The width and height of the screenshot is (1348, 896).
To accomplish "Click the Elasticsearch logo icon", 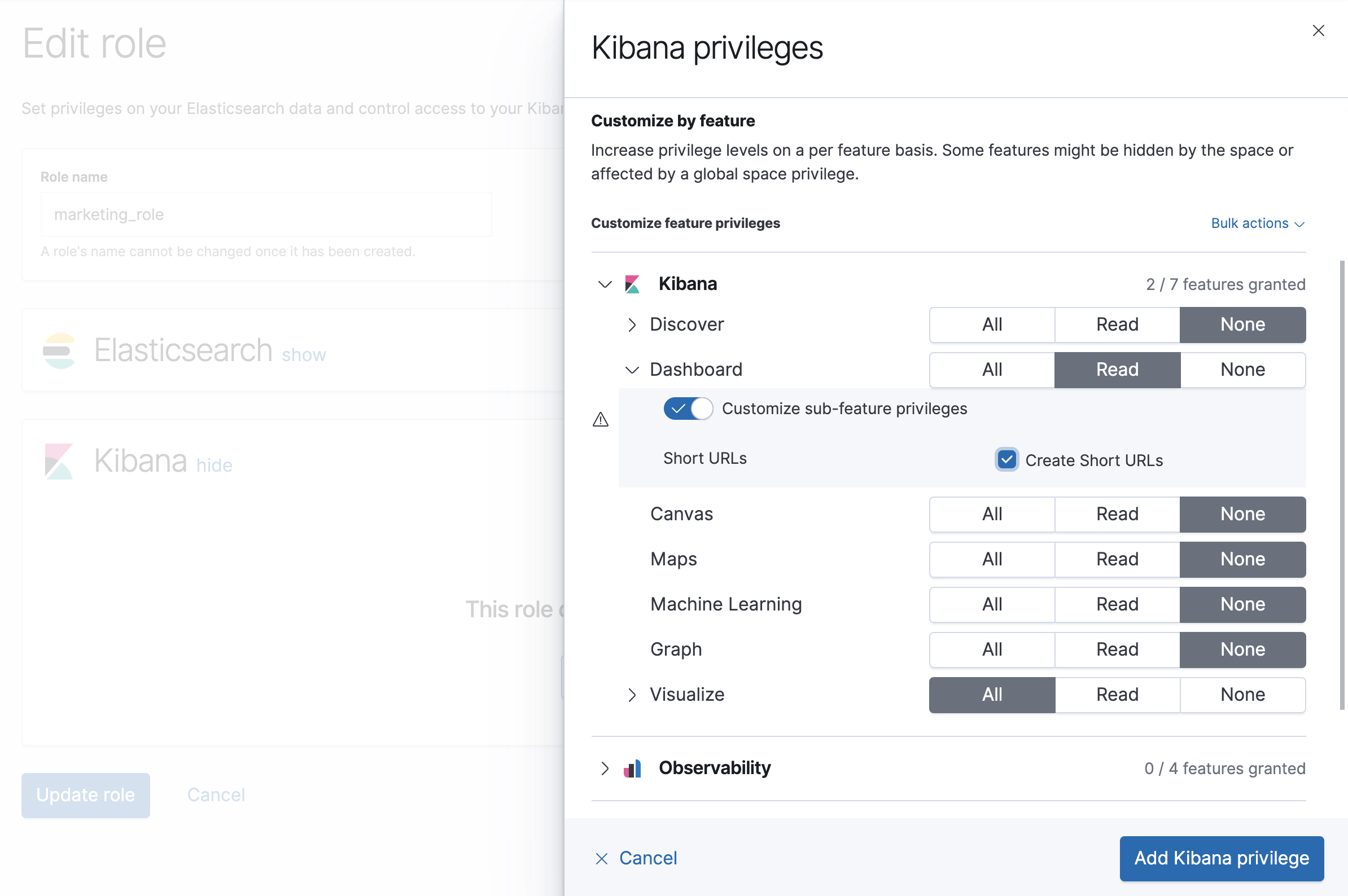I will [59, 350].
